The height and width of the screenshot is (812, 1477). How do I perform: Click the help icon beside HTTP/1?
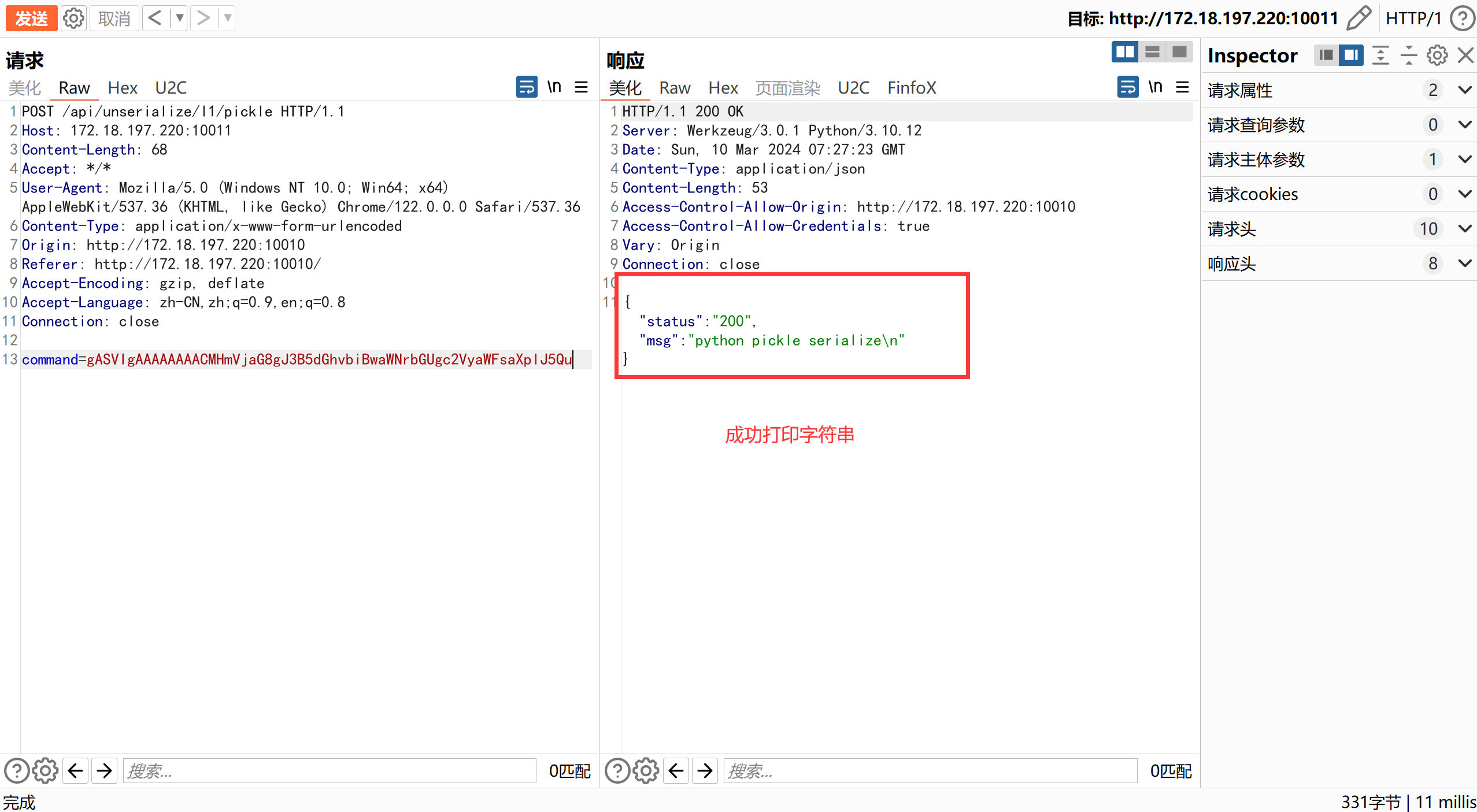click(x=1462, y=18)
